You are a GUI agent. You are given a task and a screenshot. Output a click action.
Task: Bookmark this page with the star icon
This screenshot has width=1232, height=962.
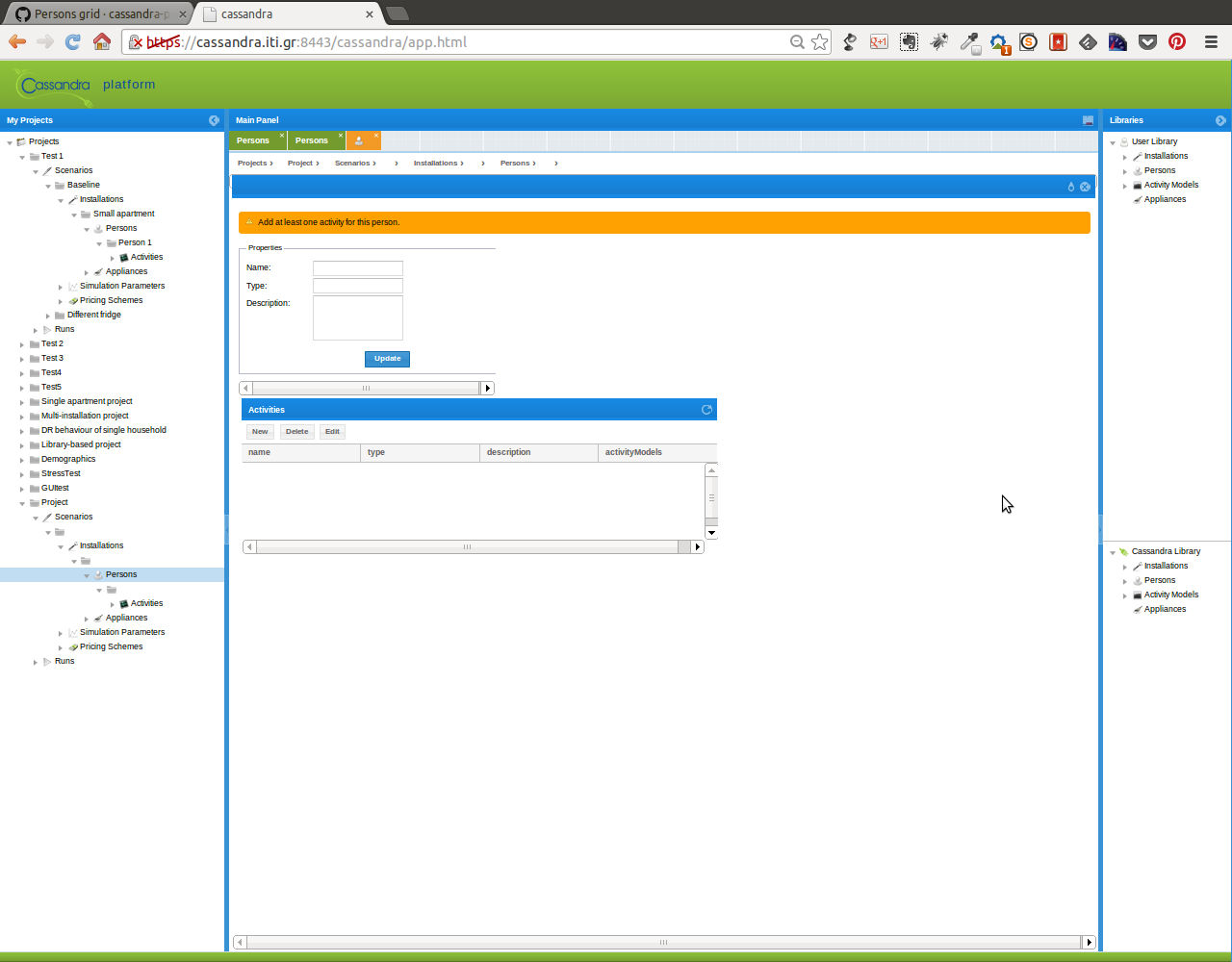tap(819, 41)
